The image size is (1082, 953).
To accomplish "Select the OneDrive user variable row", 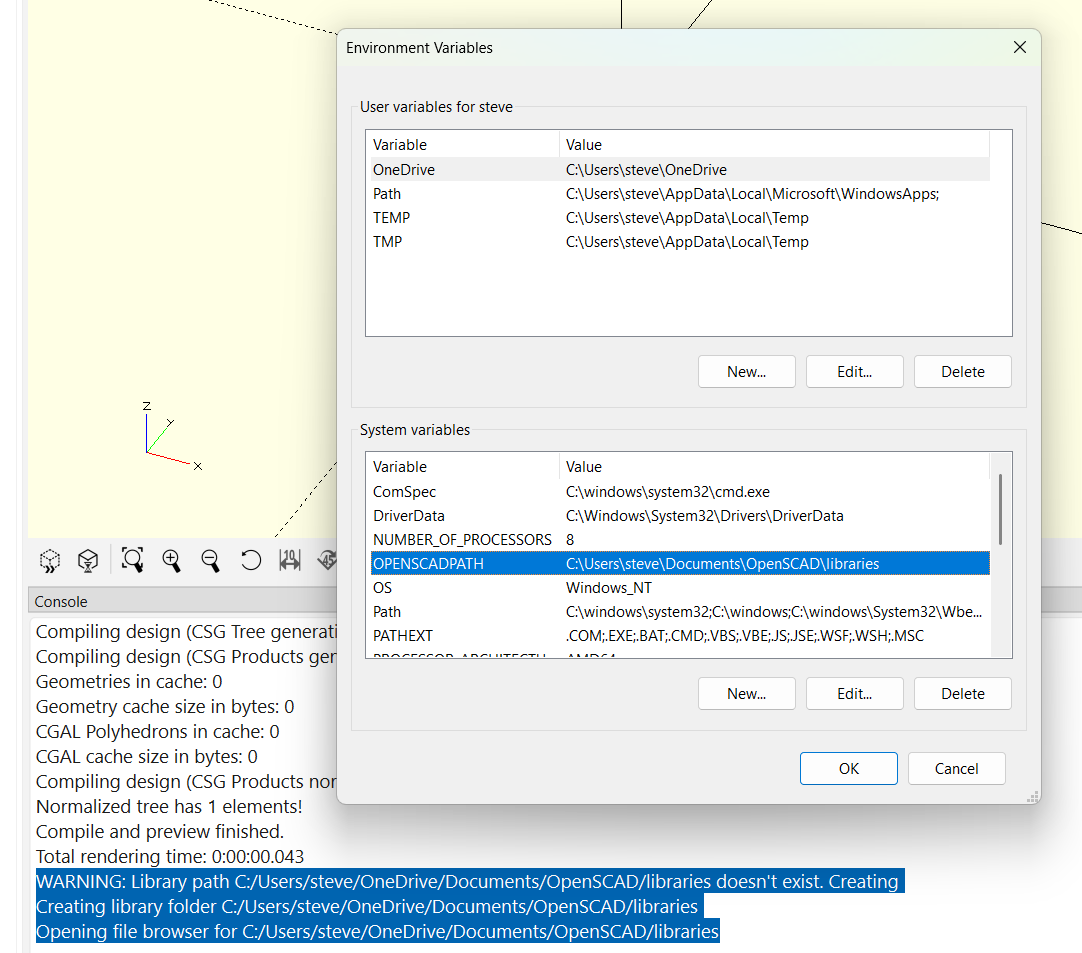I will (x=680, y=170).
